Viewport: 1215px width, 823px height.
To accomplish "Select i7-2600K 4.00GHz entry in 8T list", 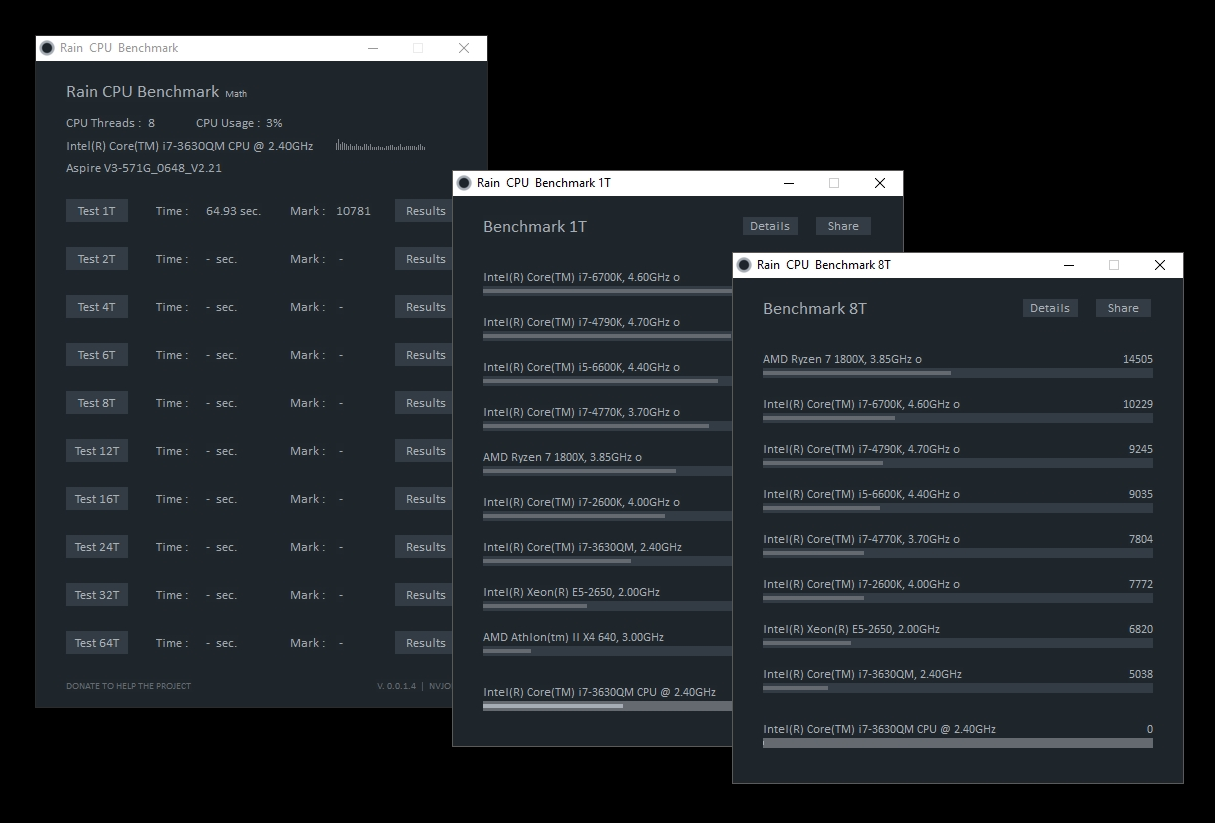I will click(x=957, y=591).
